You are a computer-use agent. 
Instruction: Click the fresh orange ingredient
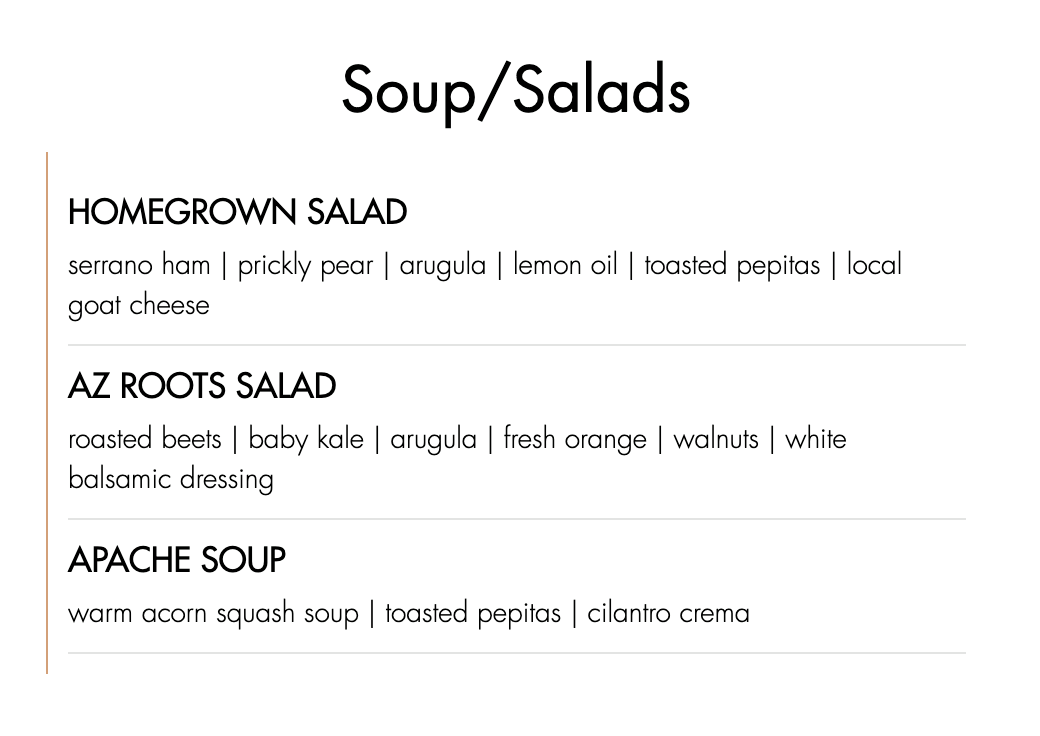tap(575, 440)
